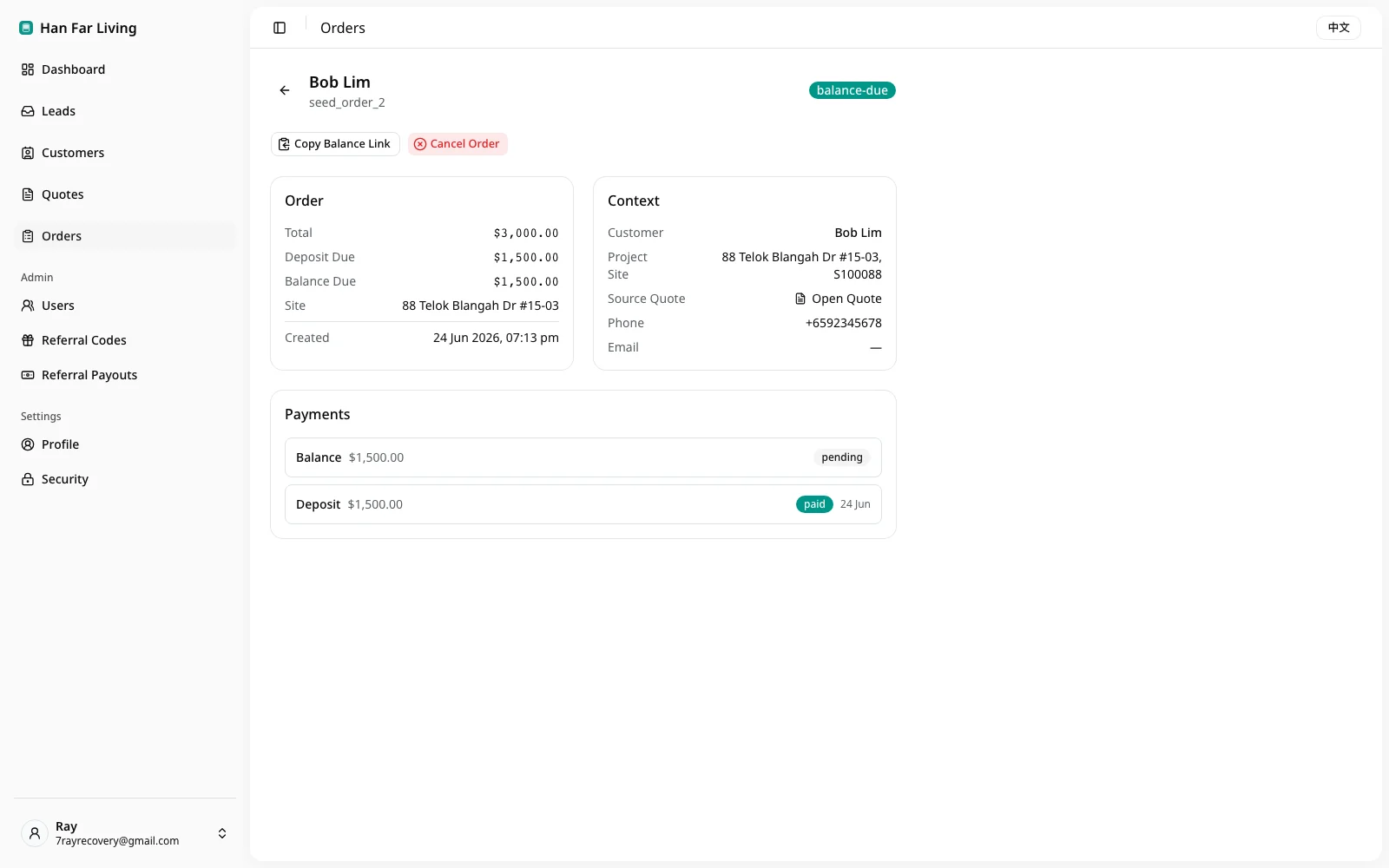Open the source quote via Open Quote
The height and width of the screenshot is (868, 1389).
click(x=838, y=299)
